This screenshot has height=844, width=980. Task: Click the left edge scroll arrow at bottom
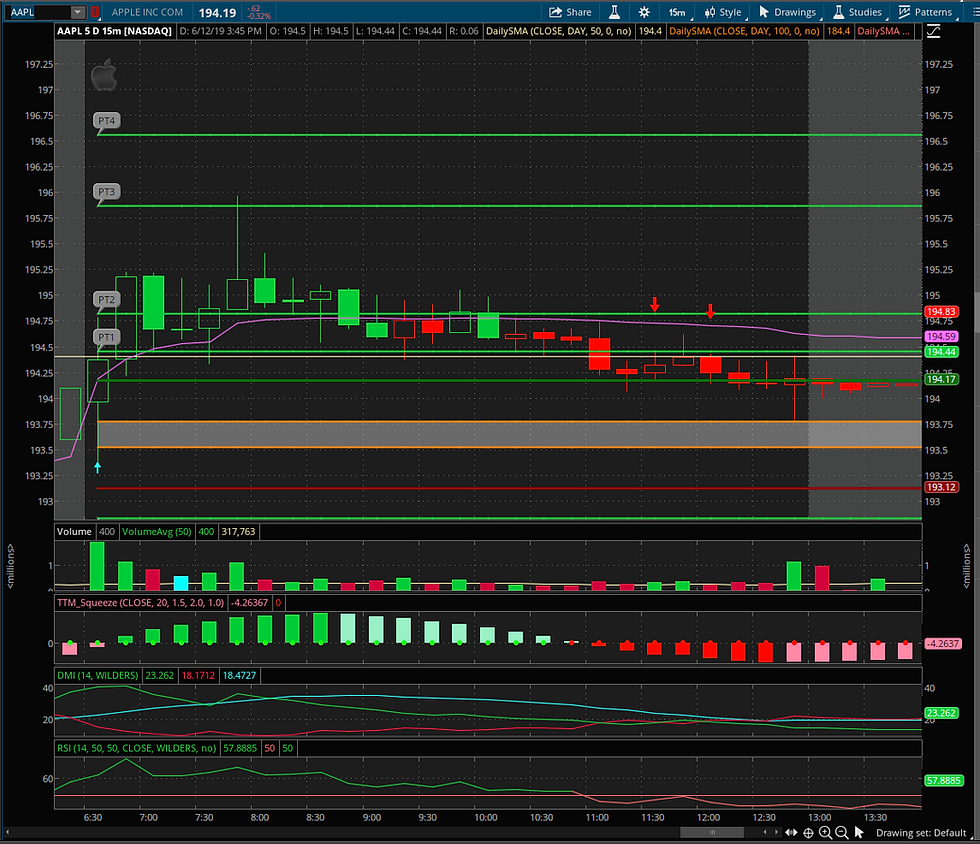click(8, 832)
